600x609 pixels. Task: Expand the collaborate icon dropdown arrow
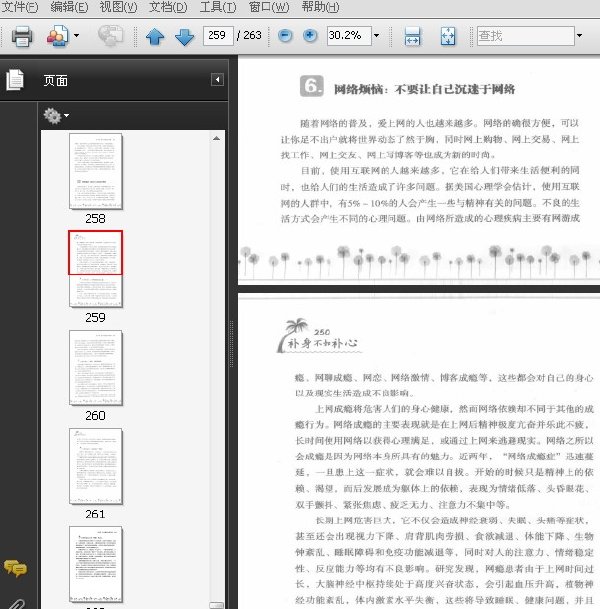[77, 36]
